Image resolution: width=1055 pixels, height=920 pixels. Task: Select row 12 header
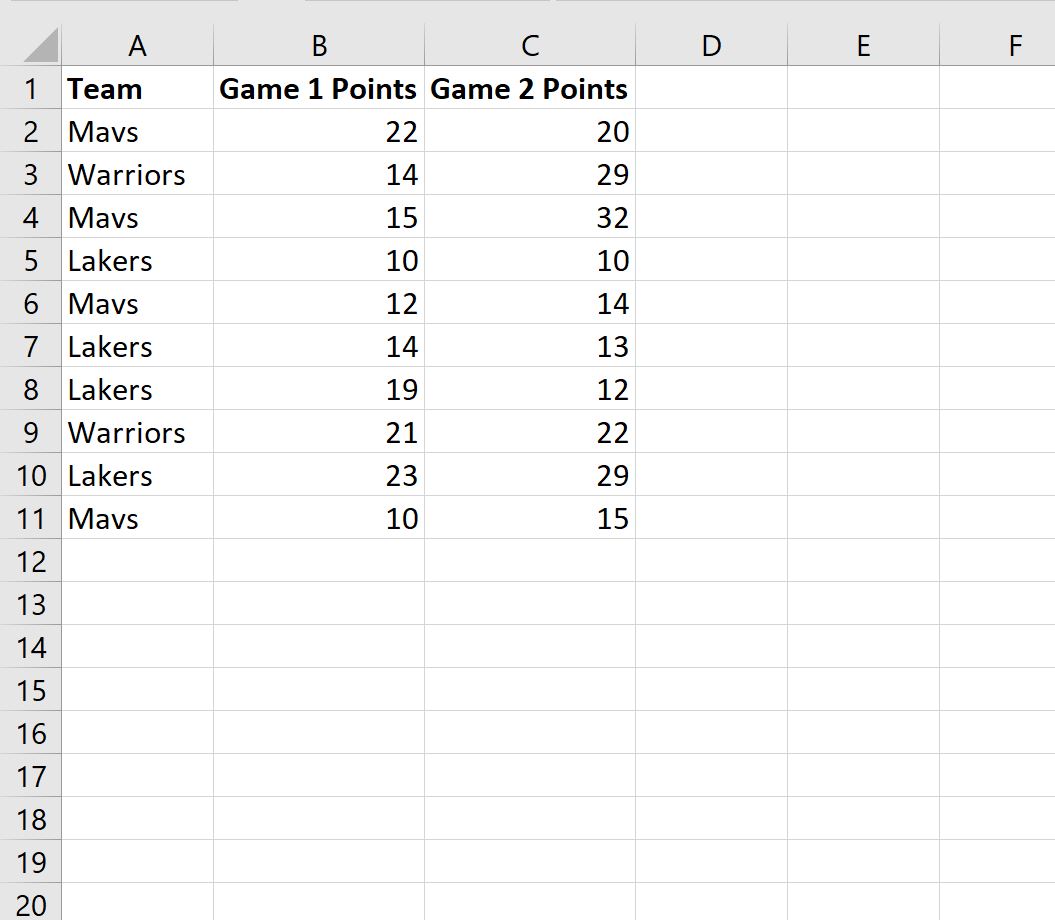30,561
